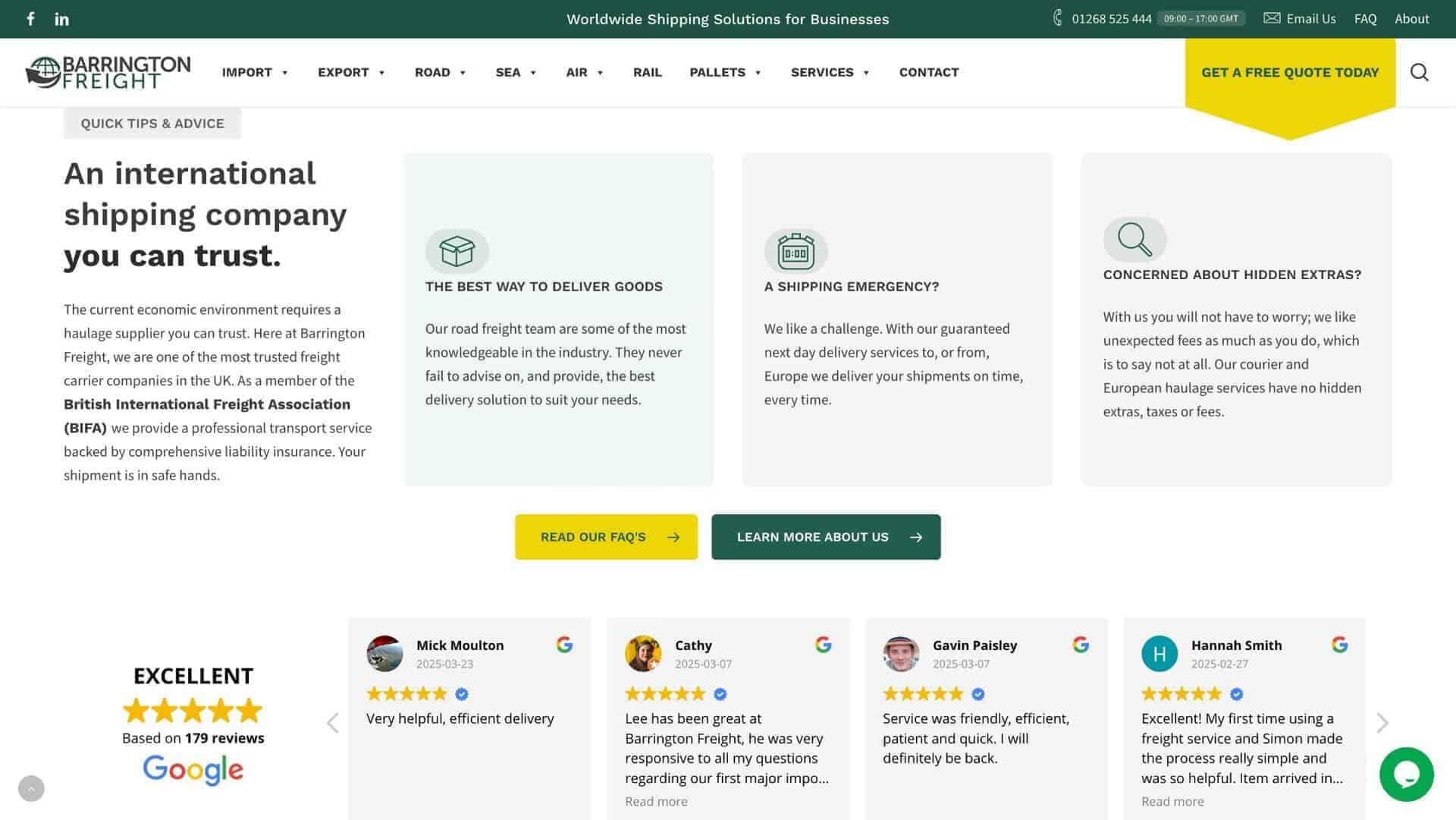The height and width of the screenshot is (820, 1456).
Task: Click the box icon above Best Way to Deliver
Action: point(457,251)
